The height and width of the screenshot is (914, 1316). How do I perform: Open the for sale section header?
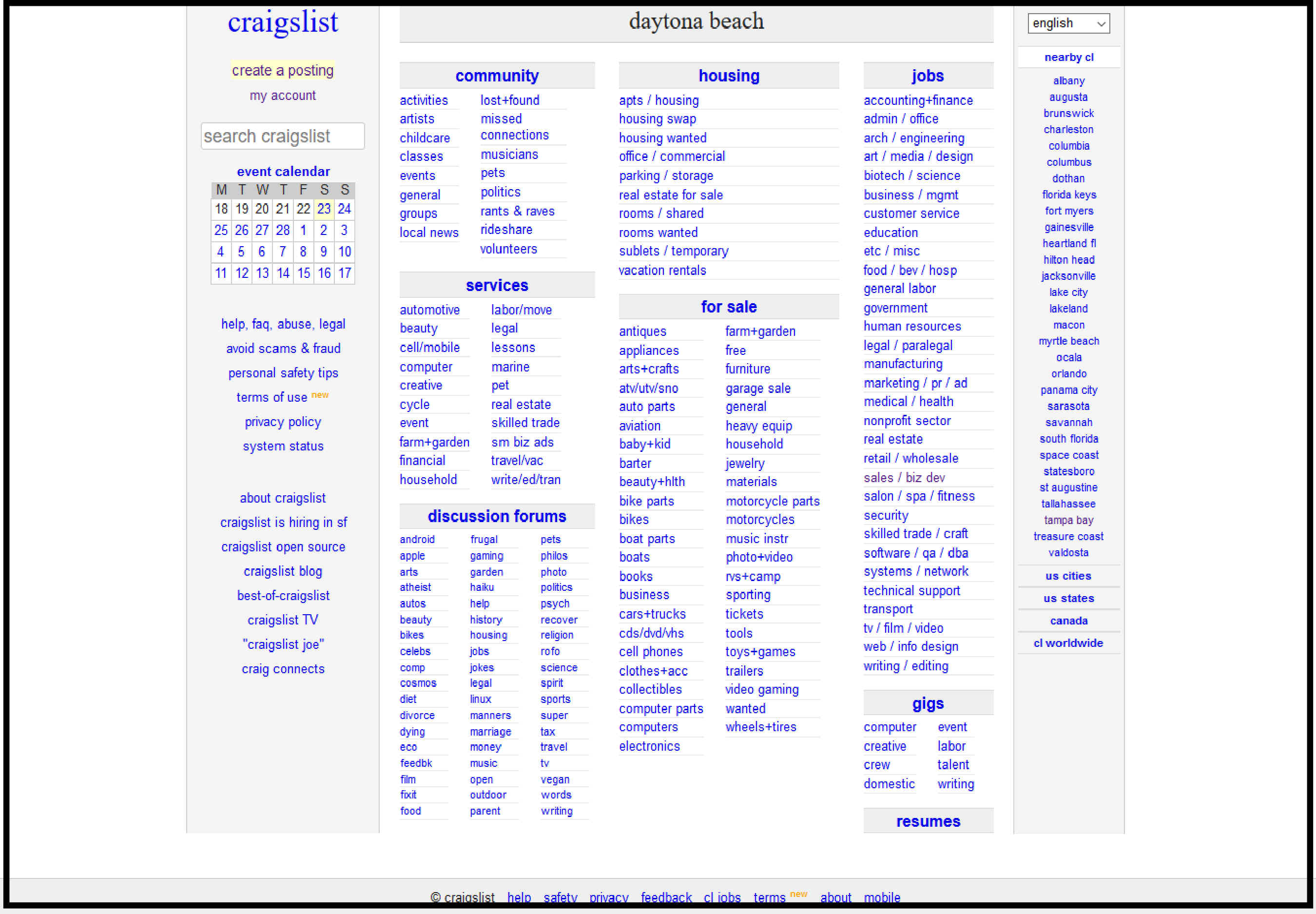click(729, 307)
